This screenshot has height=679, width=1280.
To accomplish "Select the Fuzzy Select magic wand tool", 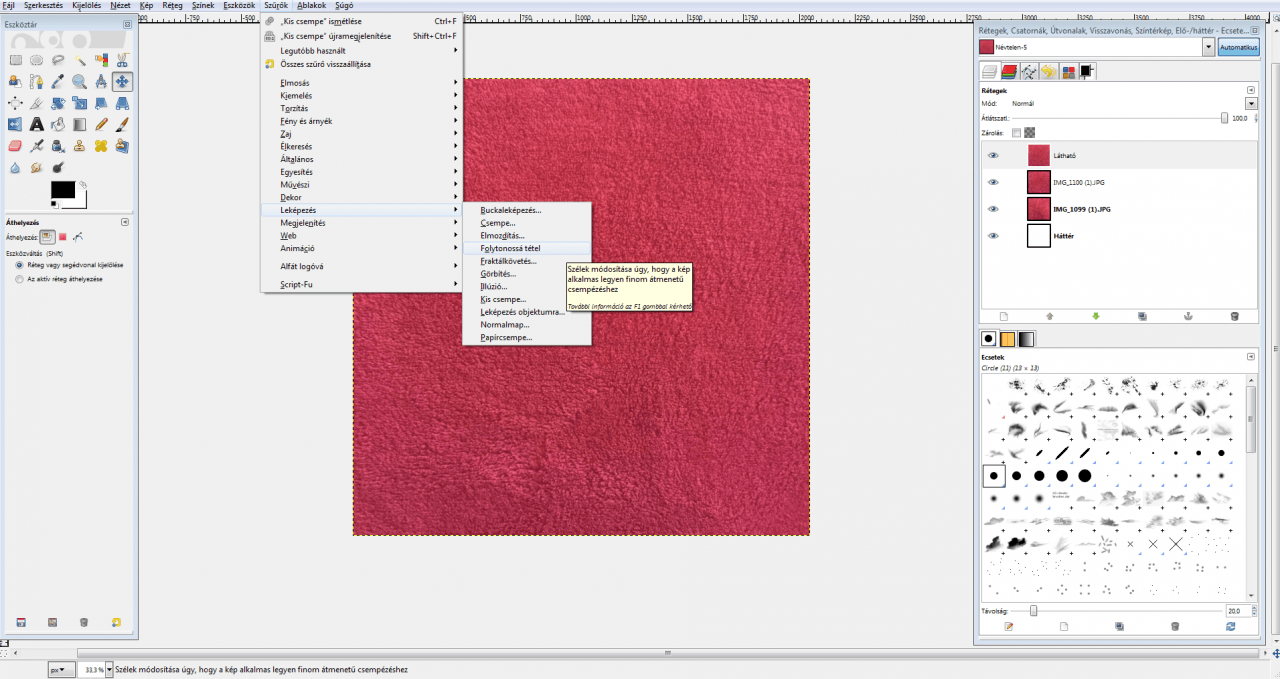I will (x=79, y=60).
